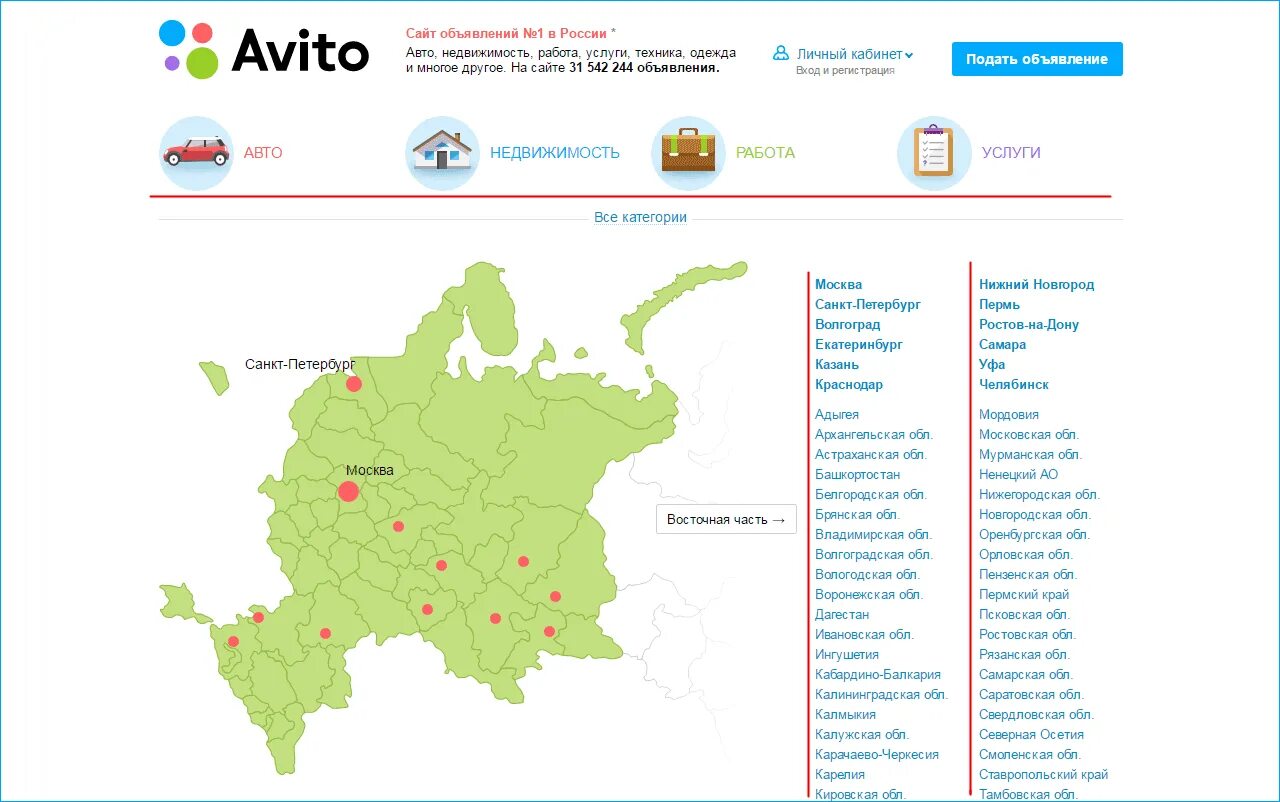Select region Мордовия
This screenshot has height=802, width=1280.
(1009, 414)
